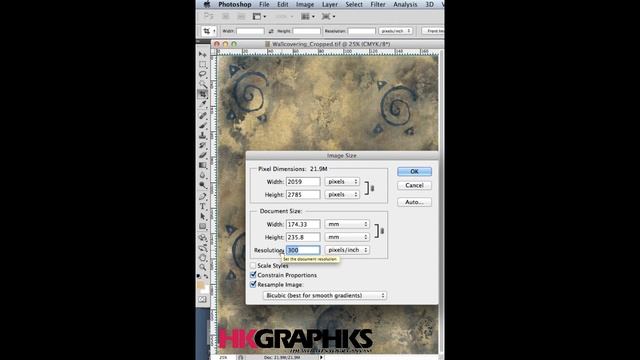Screen dimensions: 640x360
Task: Uncheck Resample Image
Action: coord(253,284)
